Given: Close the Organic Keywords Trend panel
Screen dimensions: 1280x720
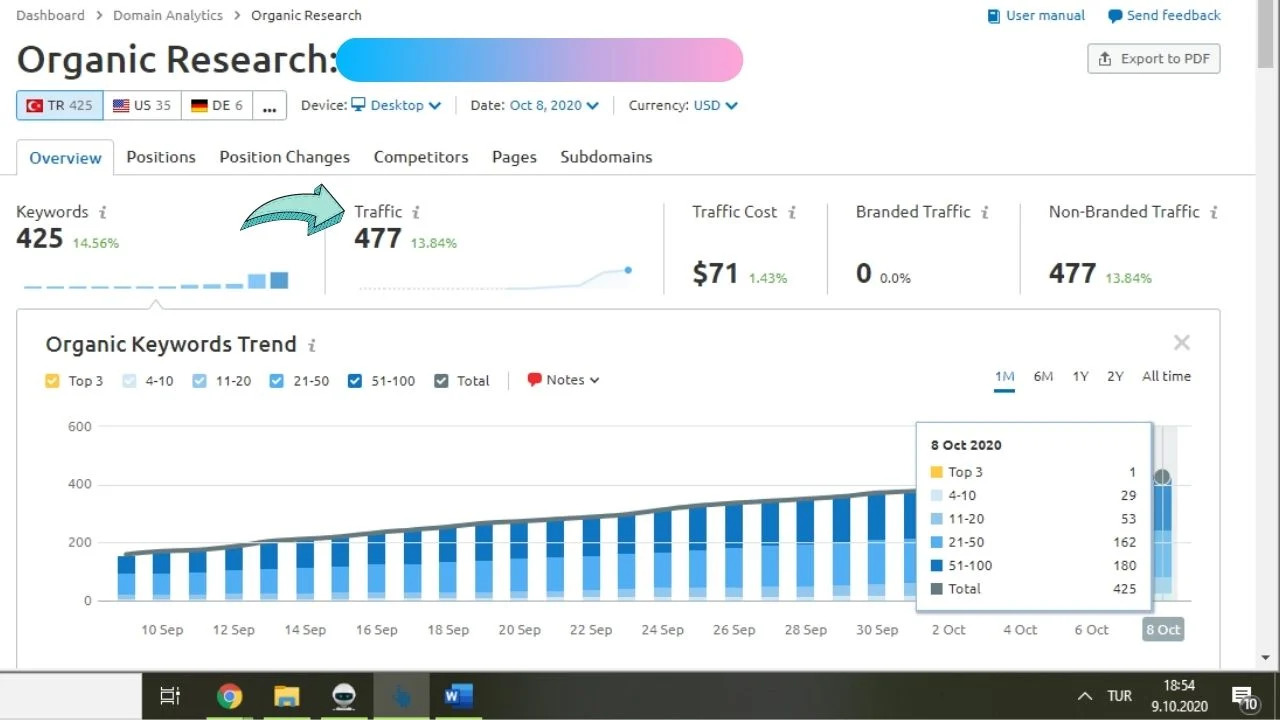Looking at the screenshot, I should (1181, 343).
